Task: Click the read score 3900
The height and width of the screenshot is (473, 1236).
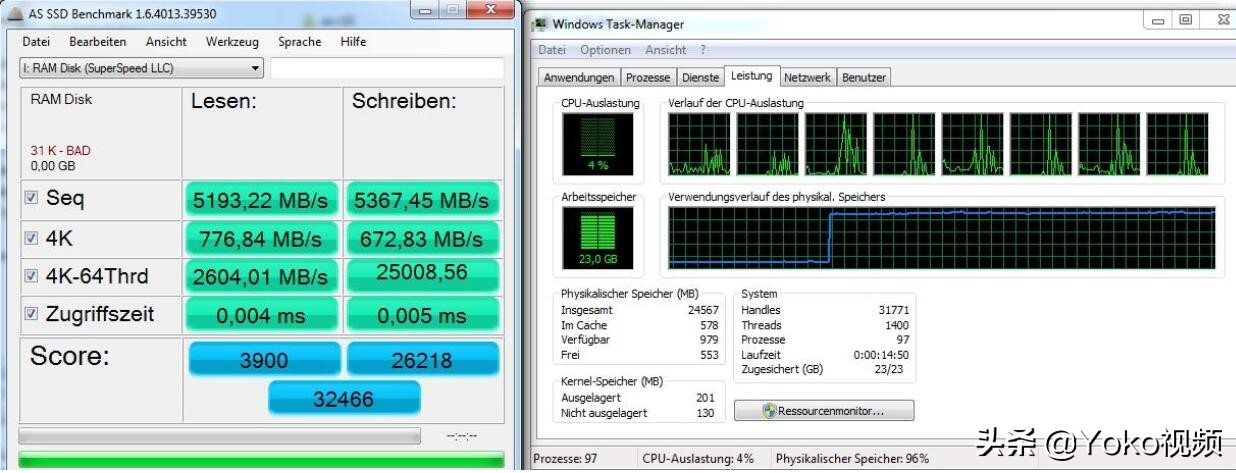Action: click(x=264, y=360)
